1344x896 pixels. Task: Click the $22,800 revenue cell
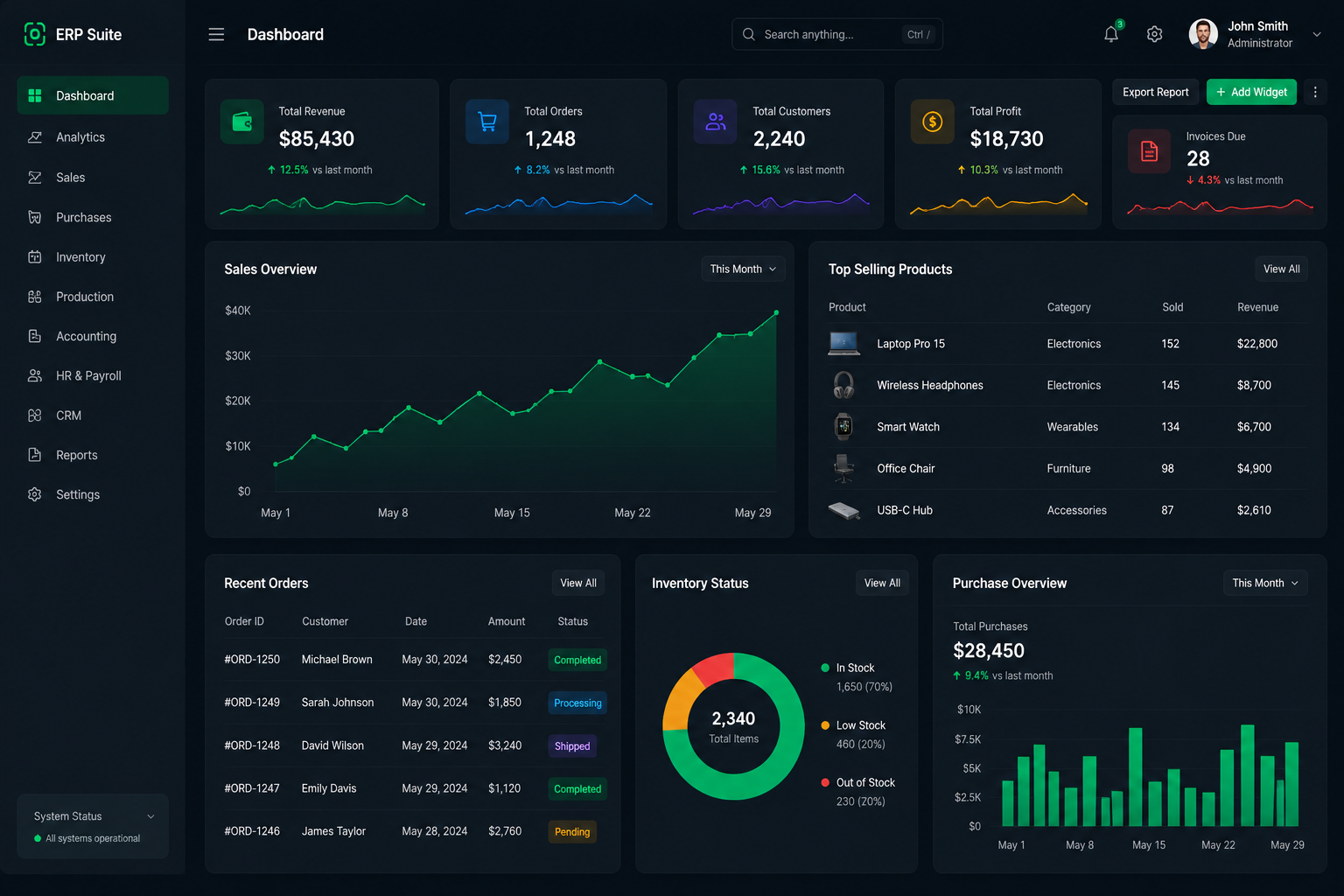(x=1257, y=344)
